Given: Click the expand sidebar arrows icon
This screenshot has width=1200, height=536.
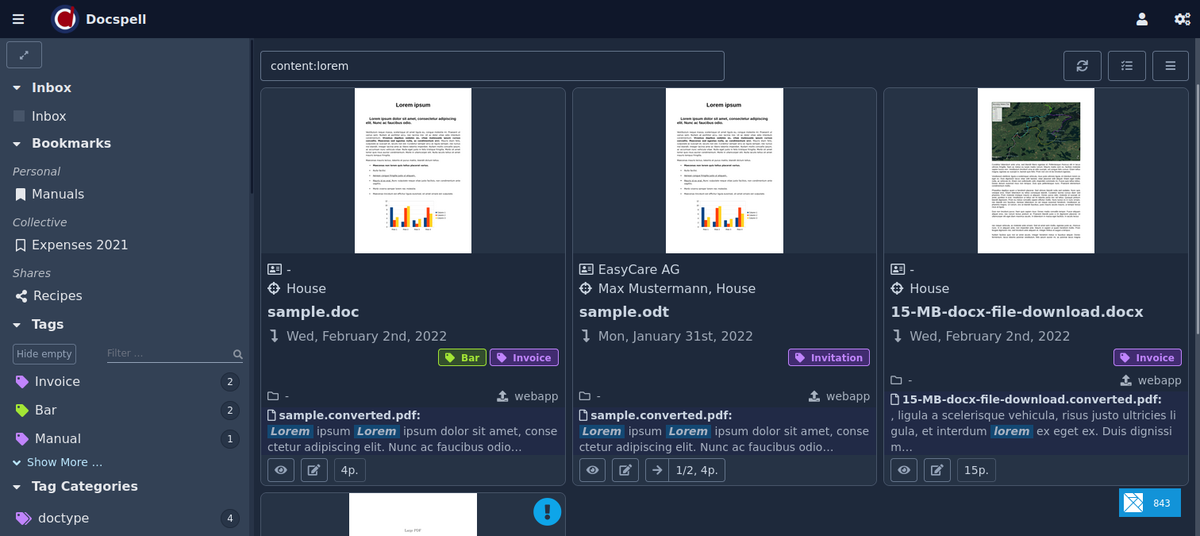Looking at the screenshot, I should [x=24, y=55].
